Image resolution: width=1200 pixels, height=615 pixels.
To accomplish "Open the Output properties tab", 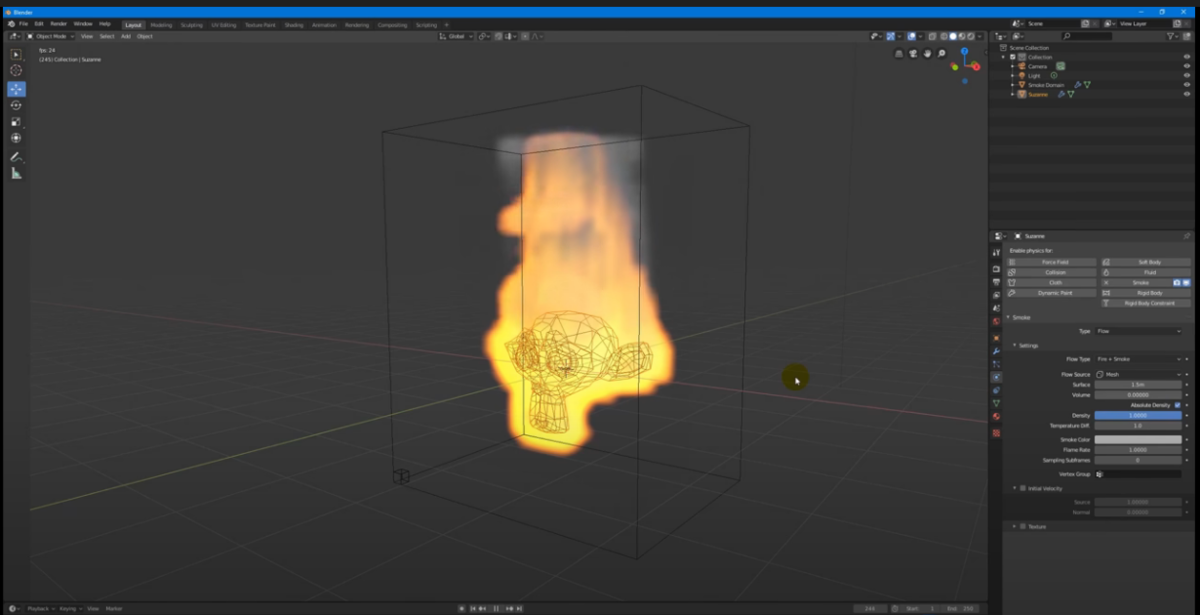I will tap(996, 283).
